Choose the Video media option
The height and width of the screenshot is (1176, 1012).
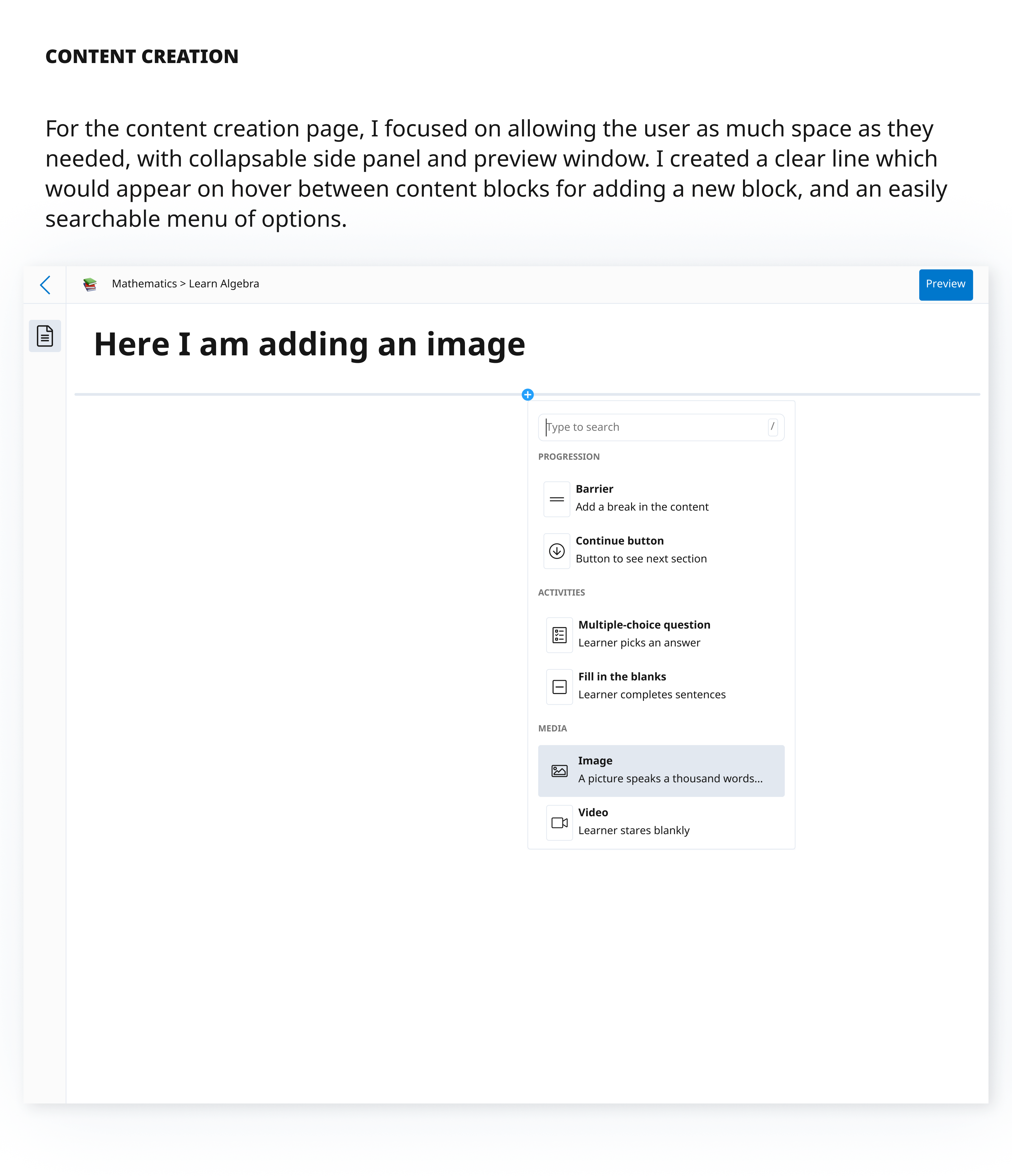[634, 821]
